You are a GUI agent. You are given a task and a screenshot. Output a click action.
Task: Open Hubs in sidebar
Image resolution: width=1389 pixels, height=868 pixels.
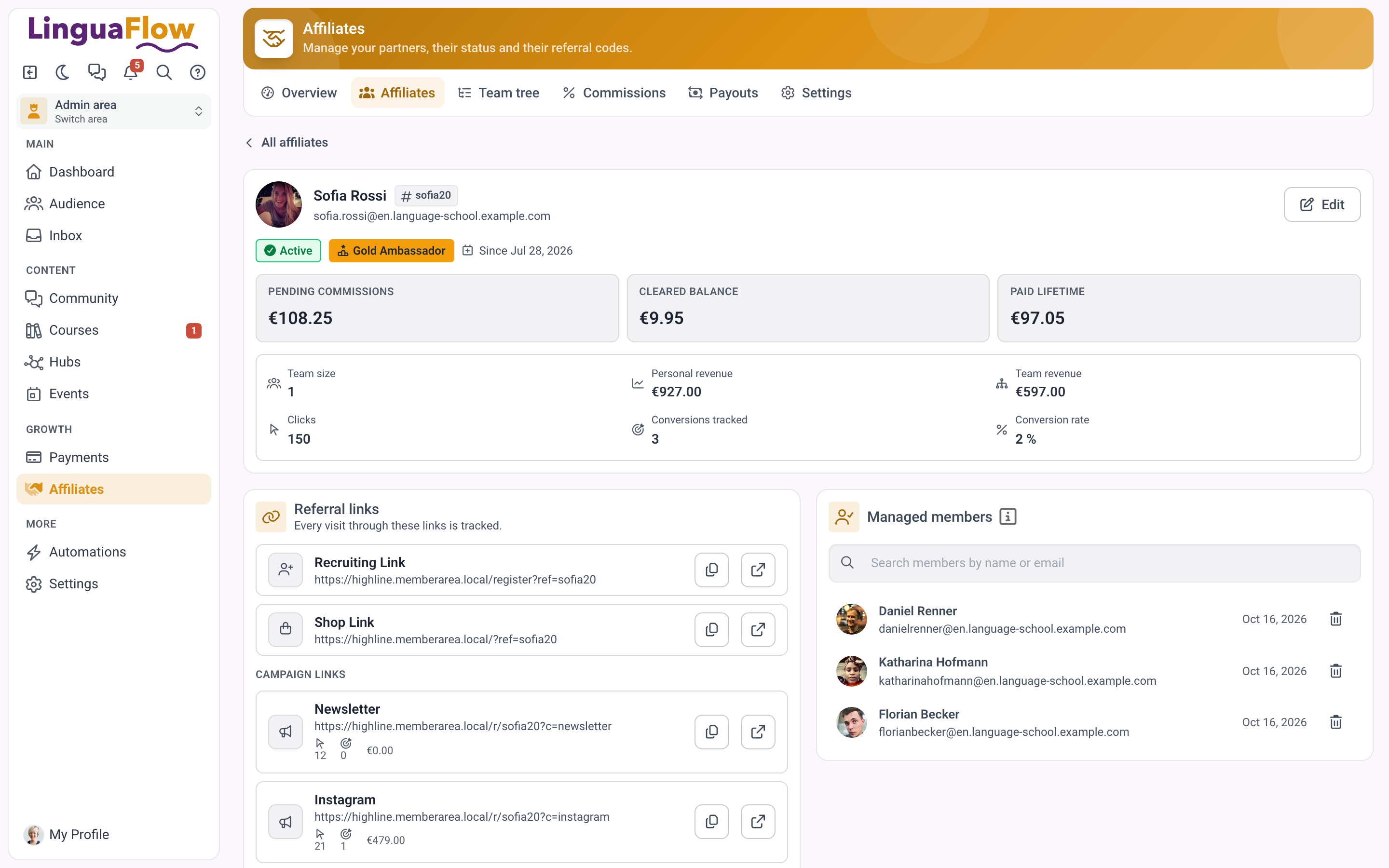[x=114, y=362]
